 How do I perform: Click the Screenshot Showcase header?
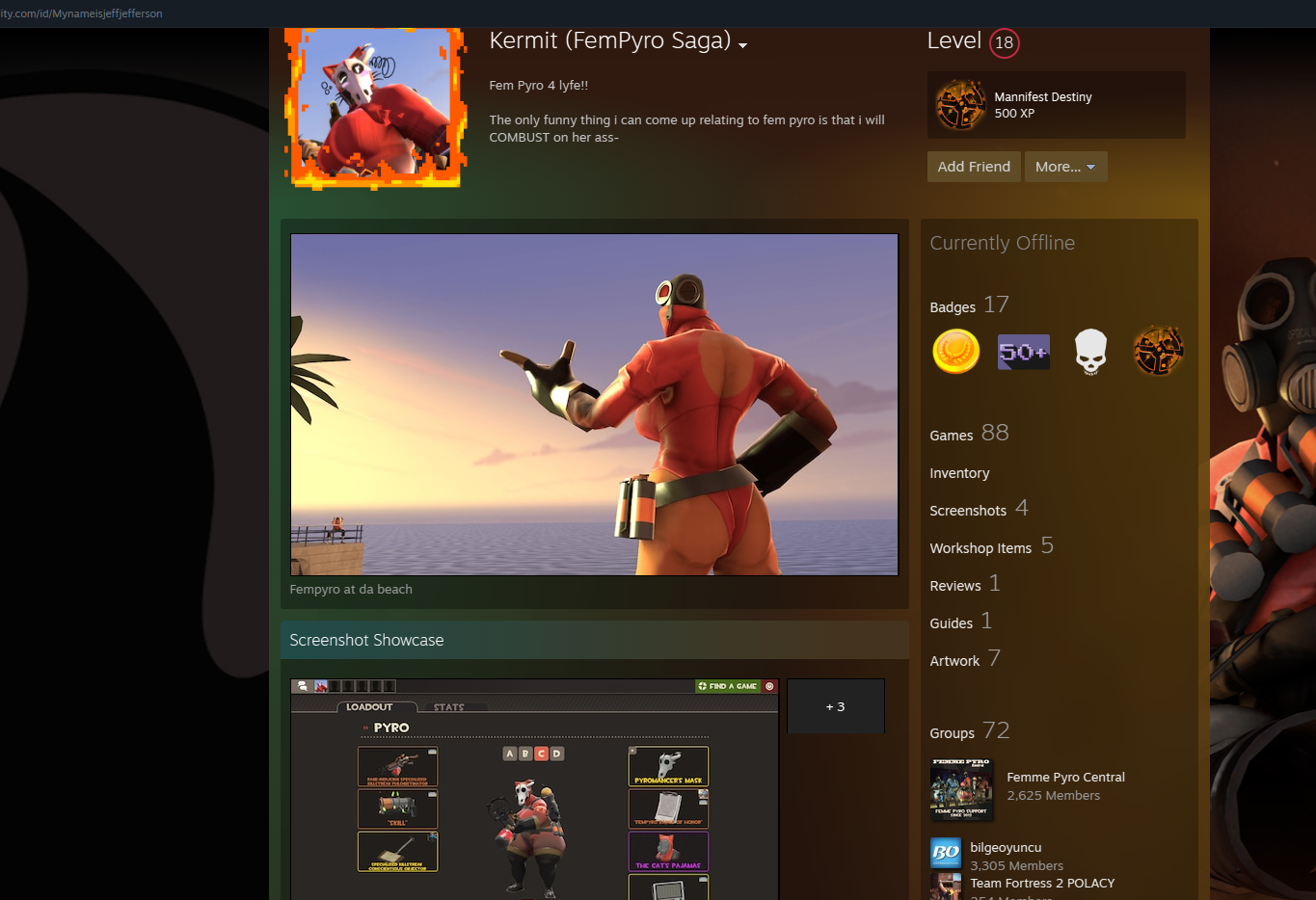594,640
